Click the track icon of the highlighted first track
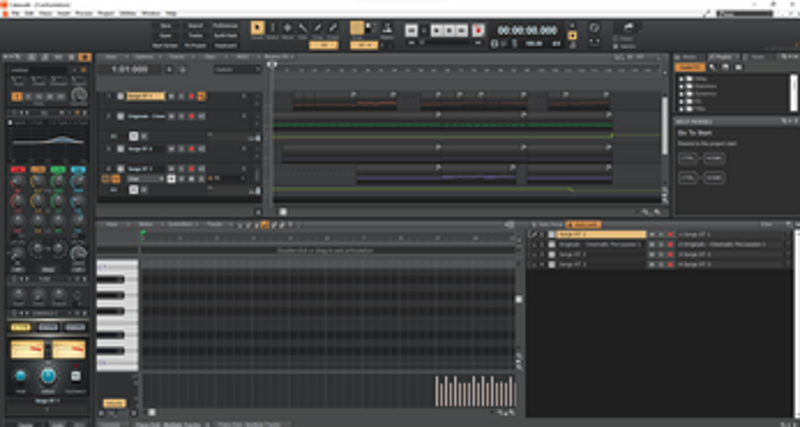The width and height of the screenshot is (800, 427). (120, 96)
